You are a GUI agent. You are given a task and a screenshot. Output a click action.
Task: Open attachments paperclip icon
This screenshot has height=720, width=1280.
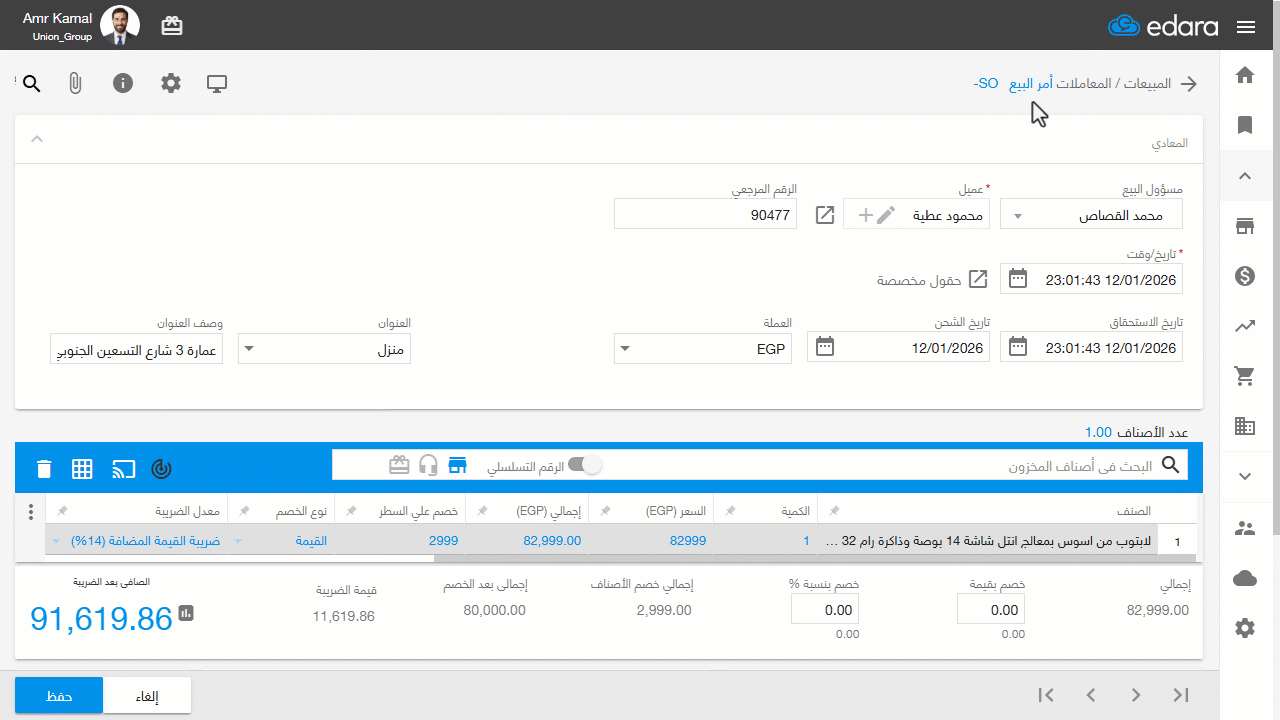75,83
